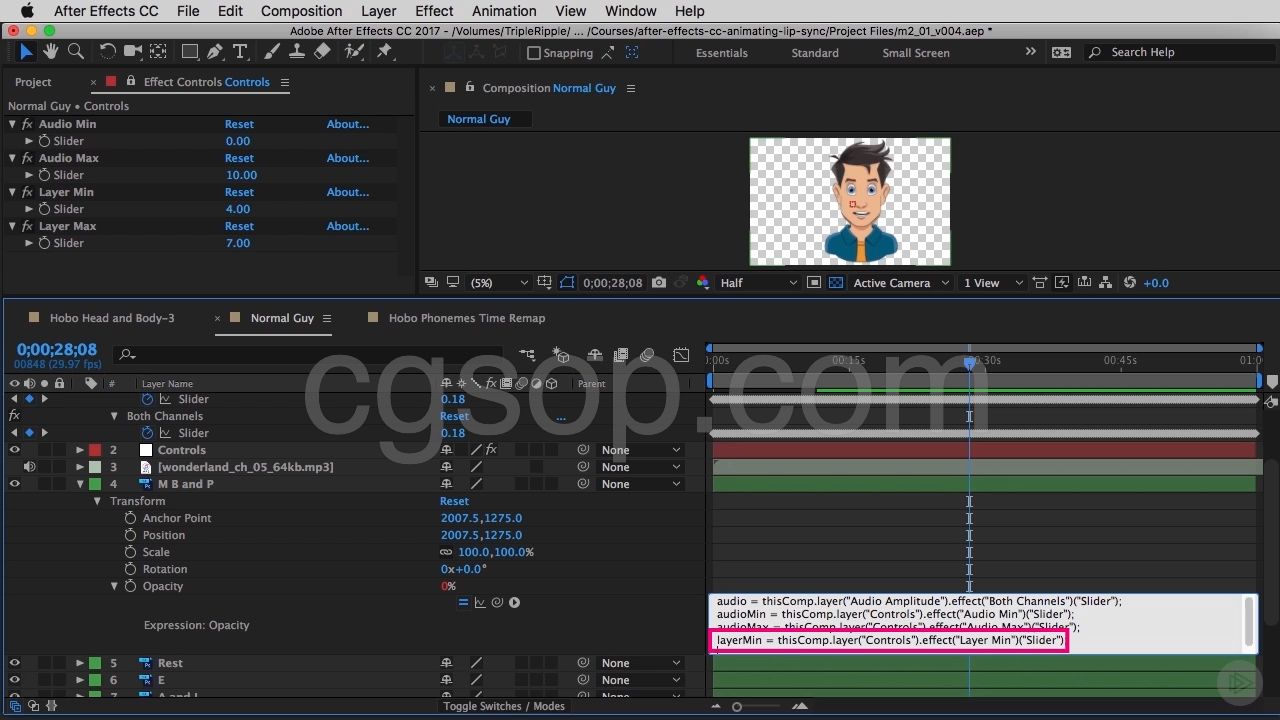The image size is (1280, 720).
Task: Switch to Hobo Phonemes Time Remap tab
Action: [x=466, y=318]
